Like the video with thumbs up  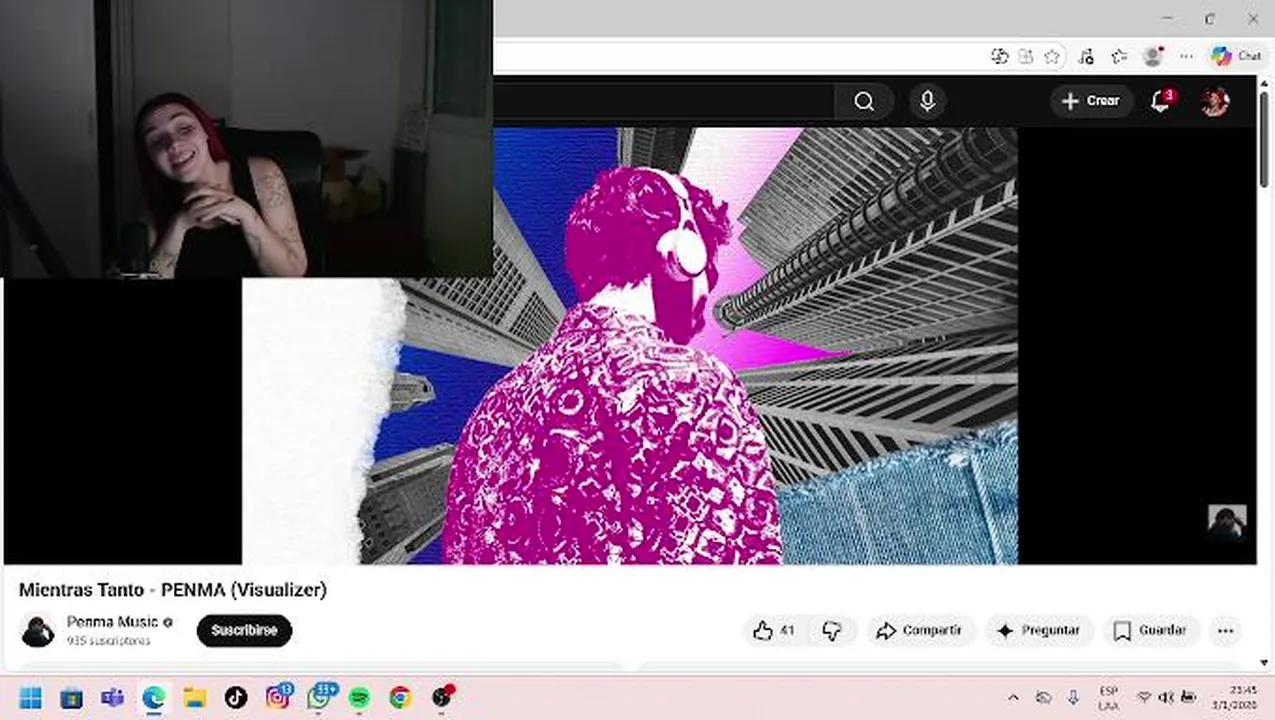774,630
